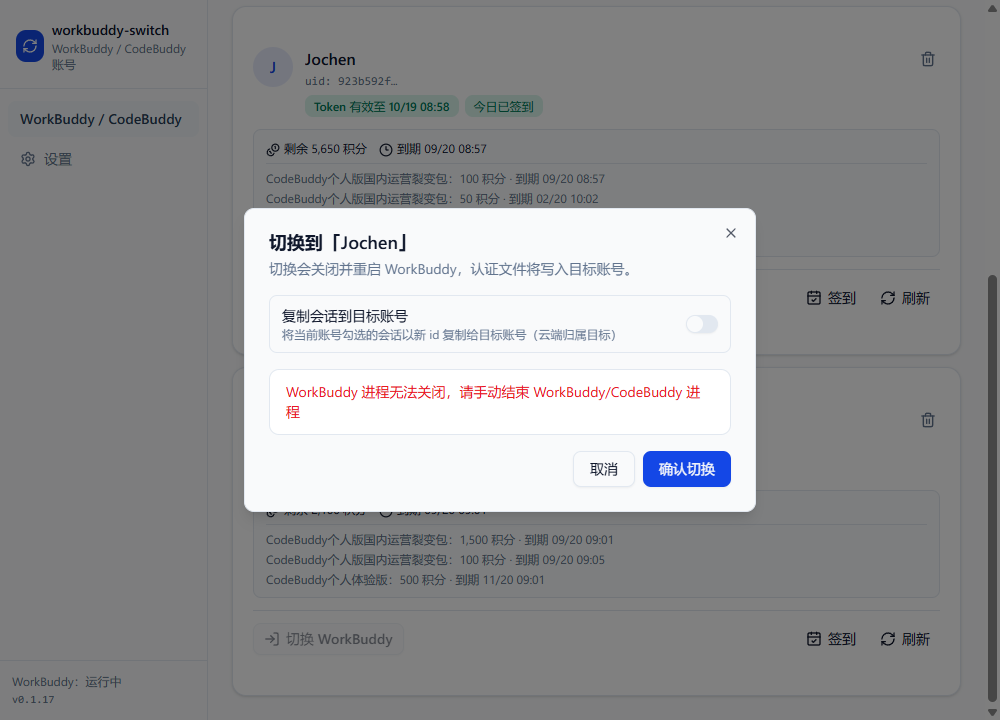Screen dimensions: 1000x720
Task: Toggle 复制会话到目标账号 switch
Action: coord(702,324)
